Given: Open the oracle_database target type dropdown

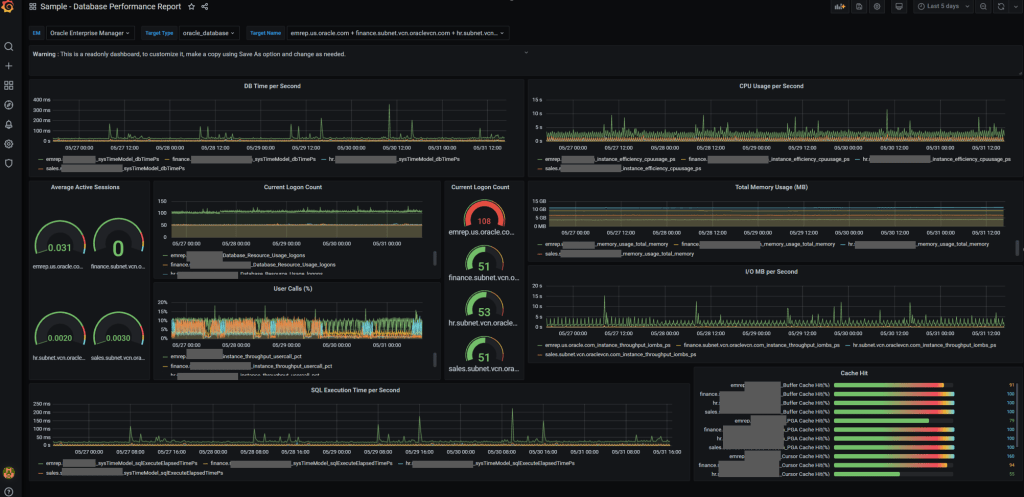Looking at the screenshot, I should click(208, 33).
